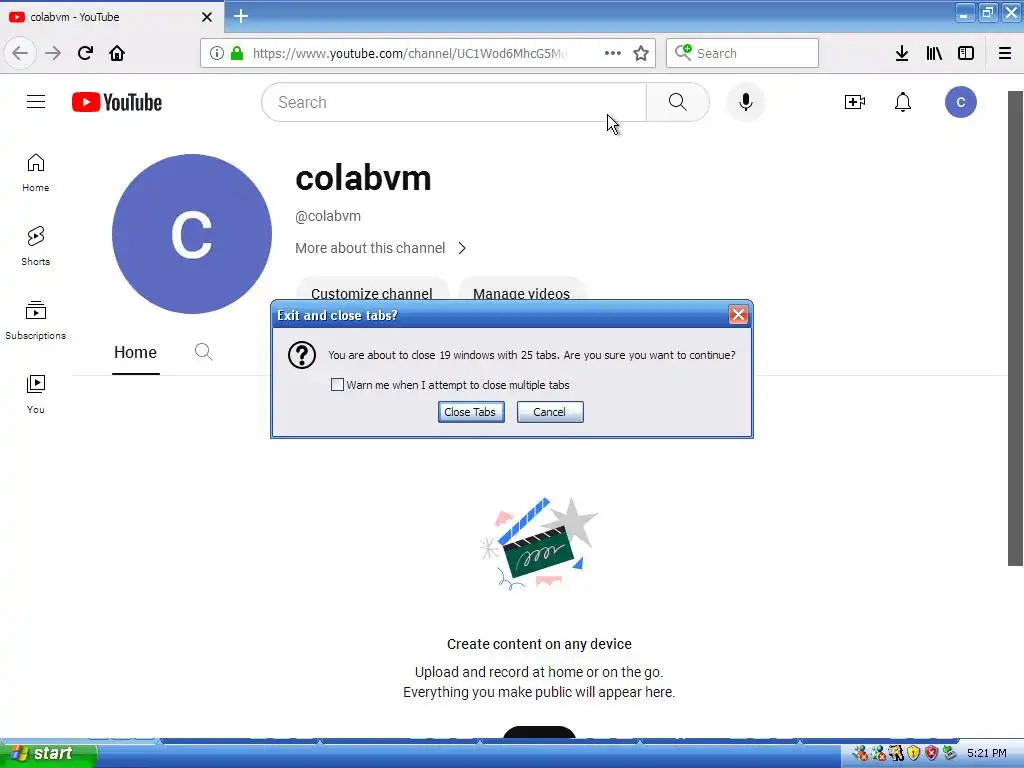Go to Home in YouTube sidebar
Image resolution: width=1024 pixels, height=768 pixels.
(x=35, y=172)
